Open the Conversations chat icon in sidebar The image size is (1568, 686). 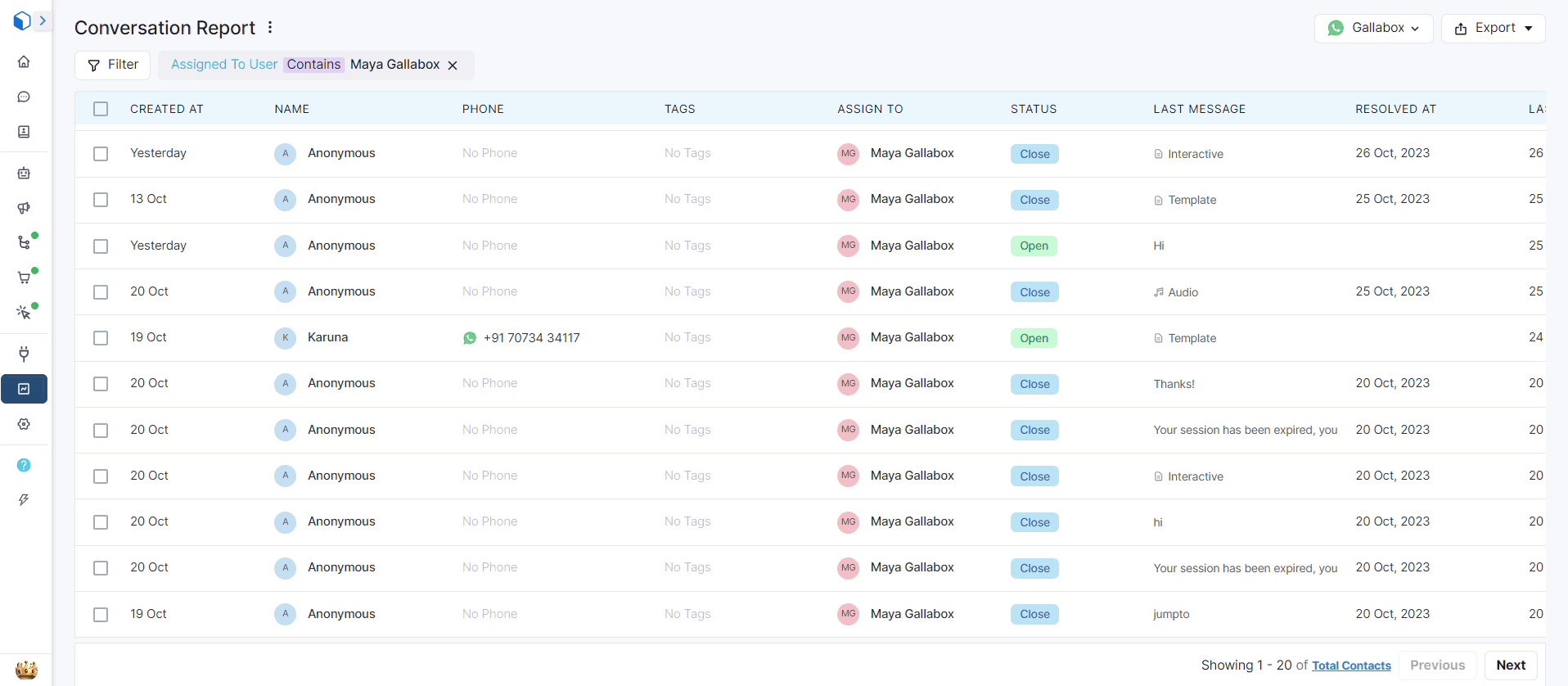pyautogui.click(x=24, y=97)
